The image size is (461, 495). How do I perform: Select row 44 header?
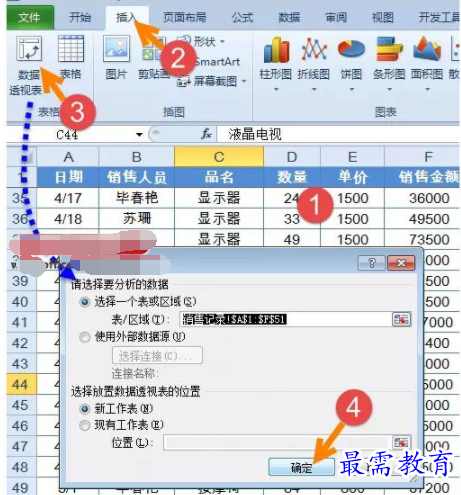coord(21,384)
